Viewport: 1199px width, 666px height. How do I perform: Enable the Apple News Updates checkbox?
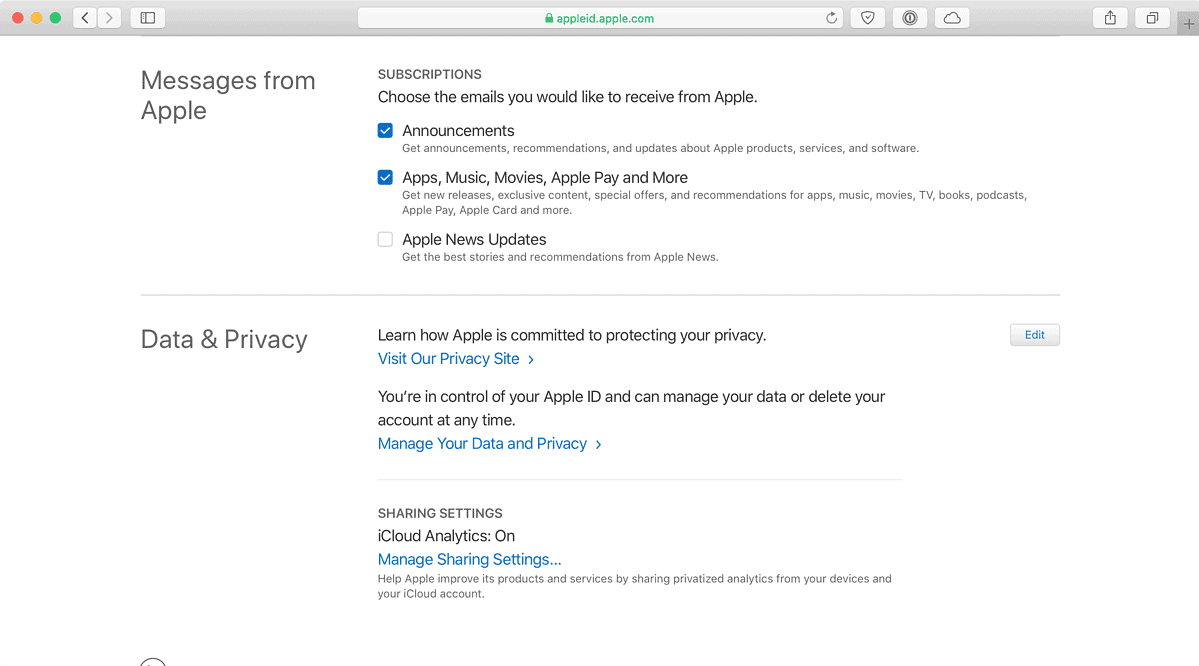coord(385,239)
